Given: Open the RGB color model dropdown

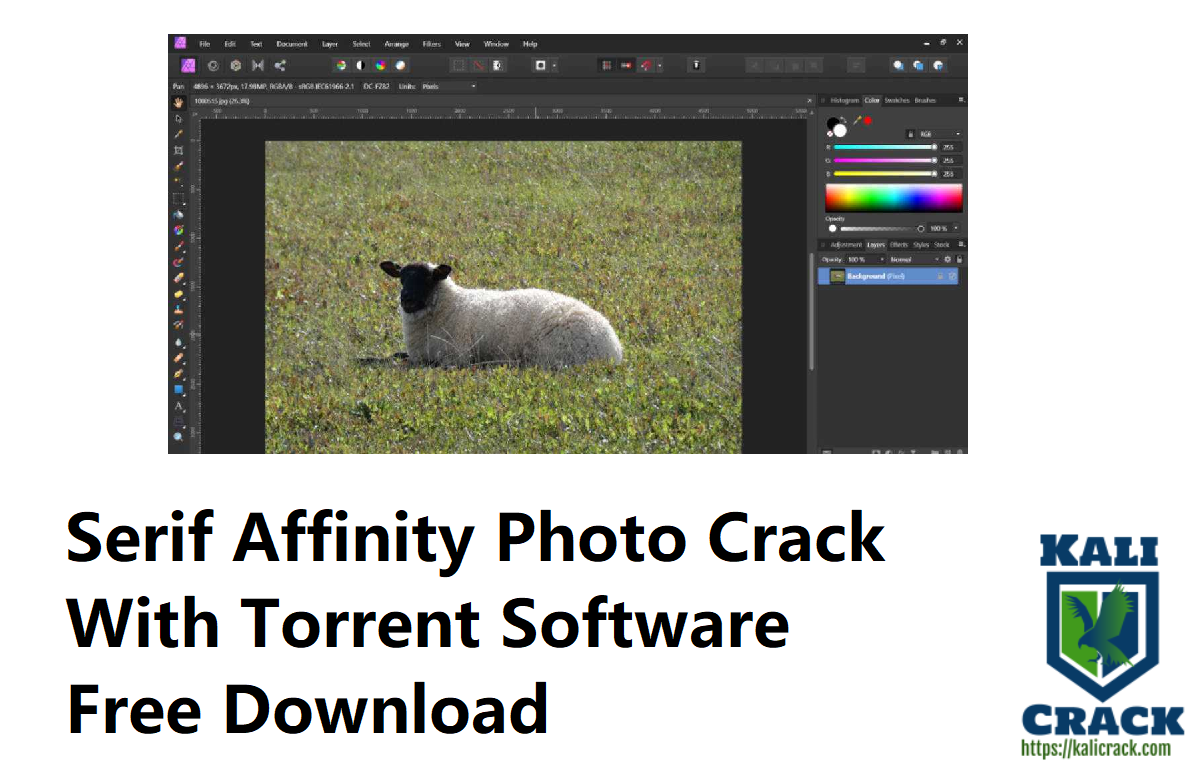Looking at the screenshot, I should [x=940, y=134].
